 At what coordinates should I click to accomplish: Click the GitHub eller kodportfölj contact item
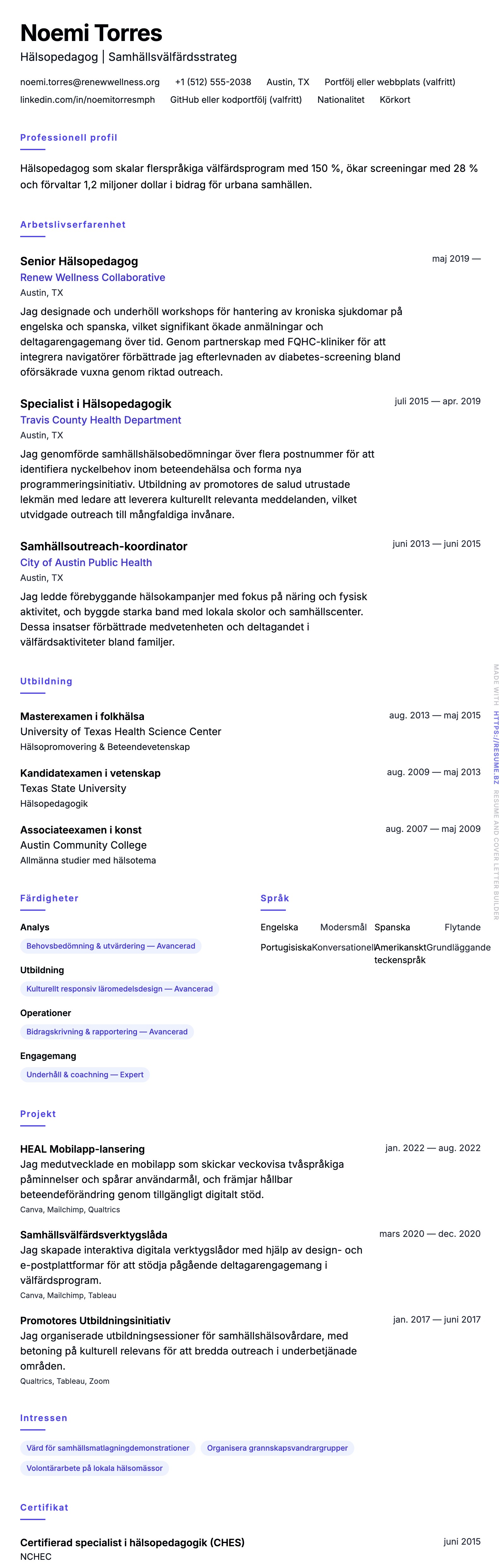(236, 100)
